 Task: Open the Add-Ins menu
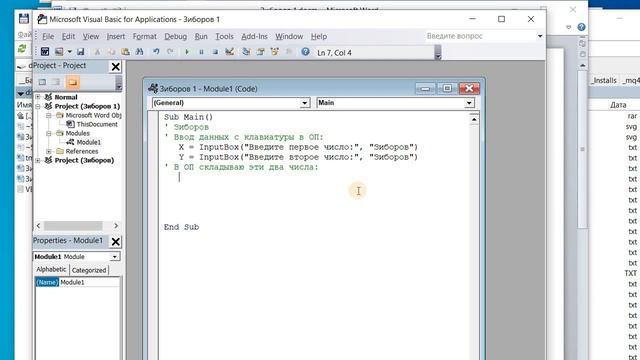coord(254,36)
